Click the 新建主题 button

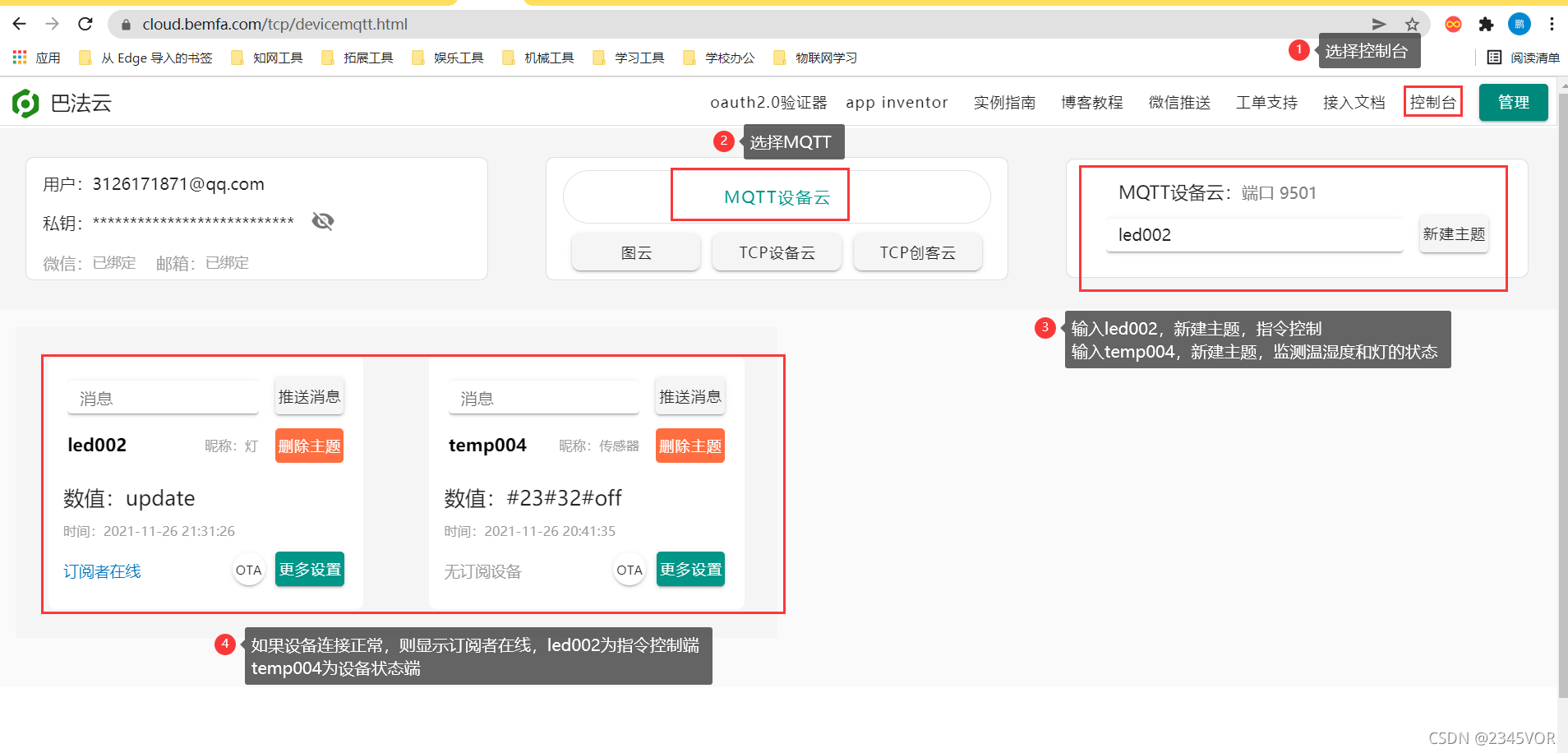[1454, 234]
